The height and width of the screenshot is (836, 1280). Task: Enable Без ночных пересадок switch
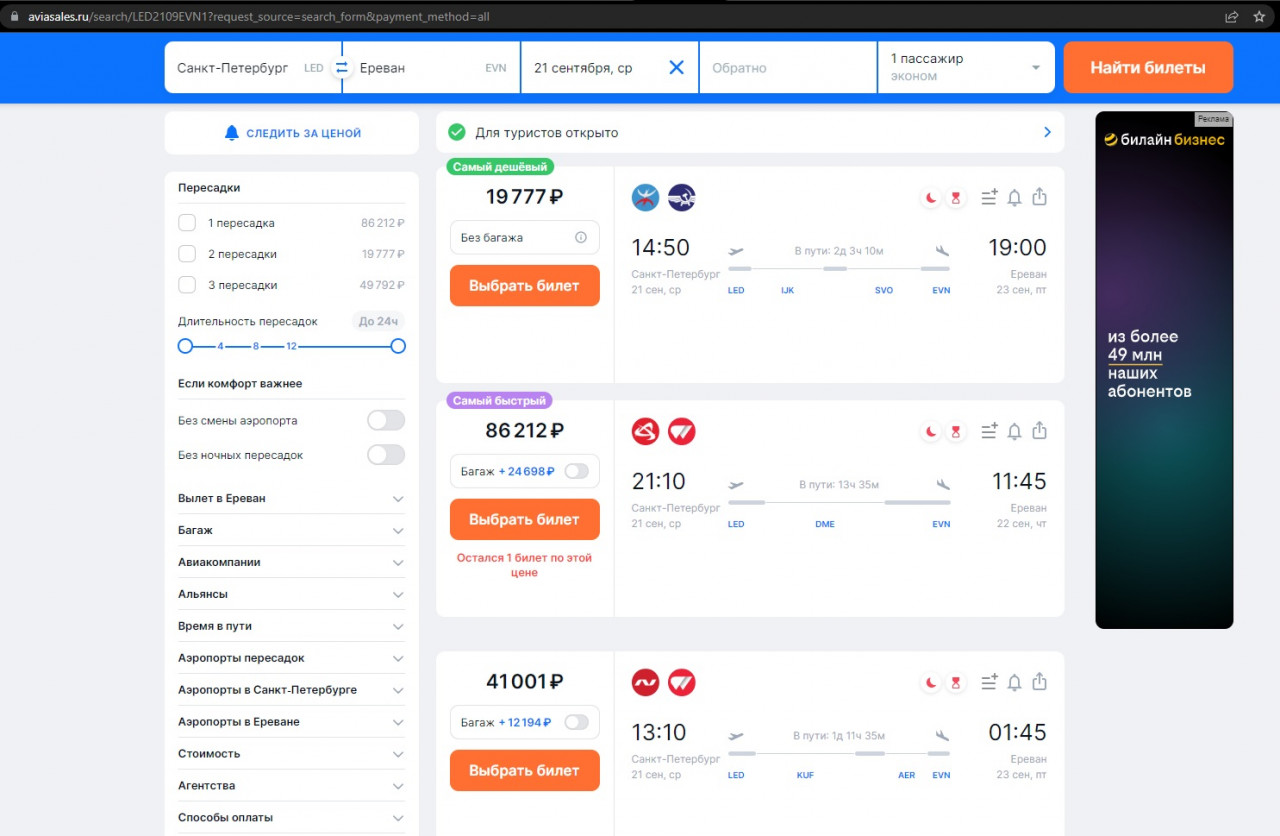click(386, 455)
